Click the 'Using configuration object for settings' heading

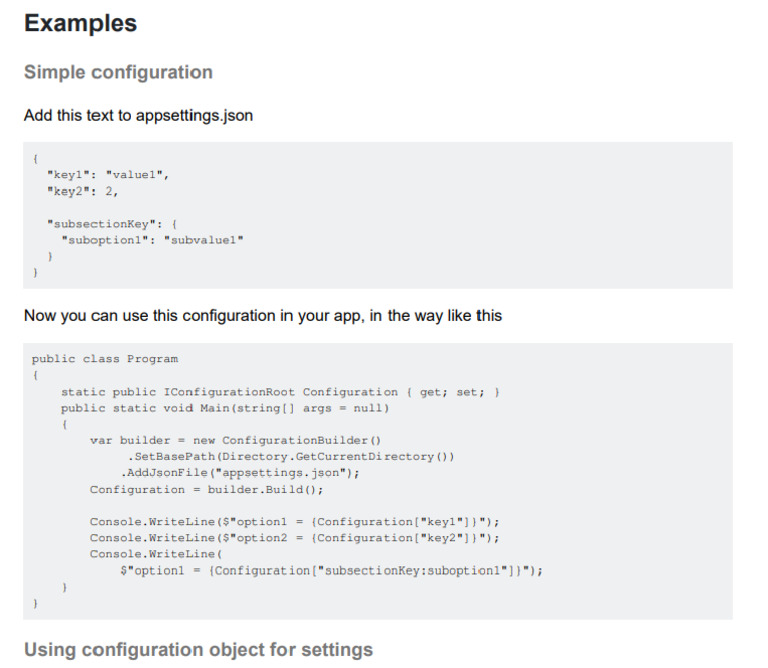point(198,650)
